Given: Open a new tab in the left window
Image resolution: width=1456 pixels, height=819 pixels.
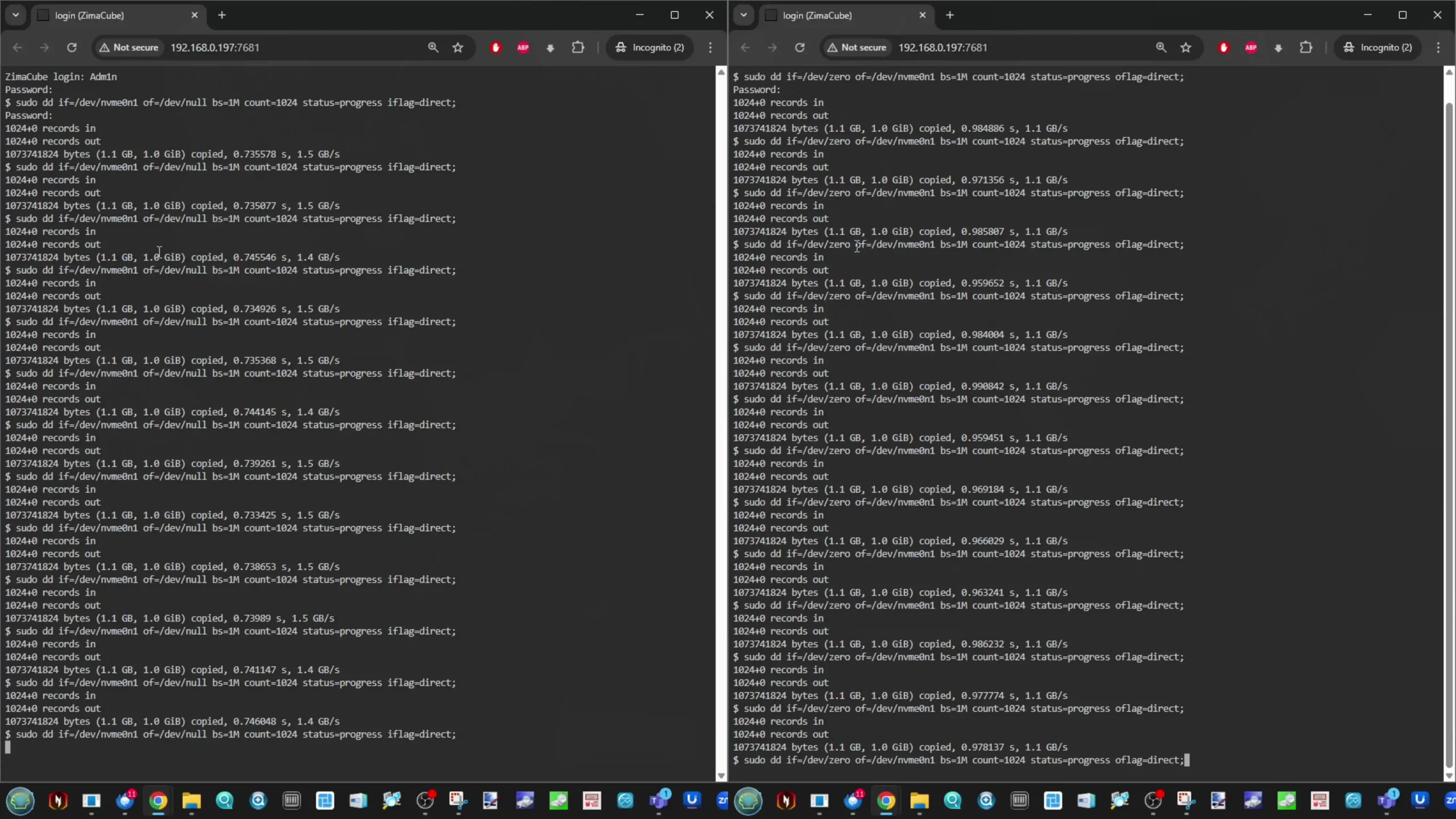Looking at the screenshot, I should point(222,15).
